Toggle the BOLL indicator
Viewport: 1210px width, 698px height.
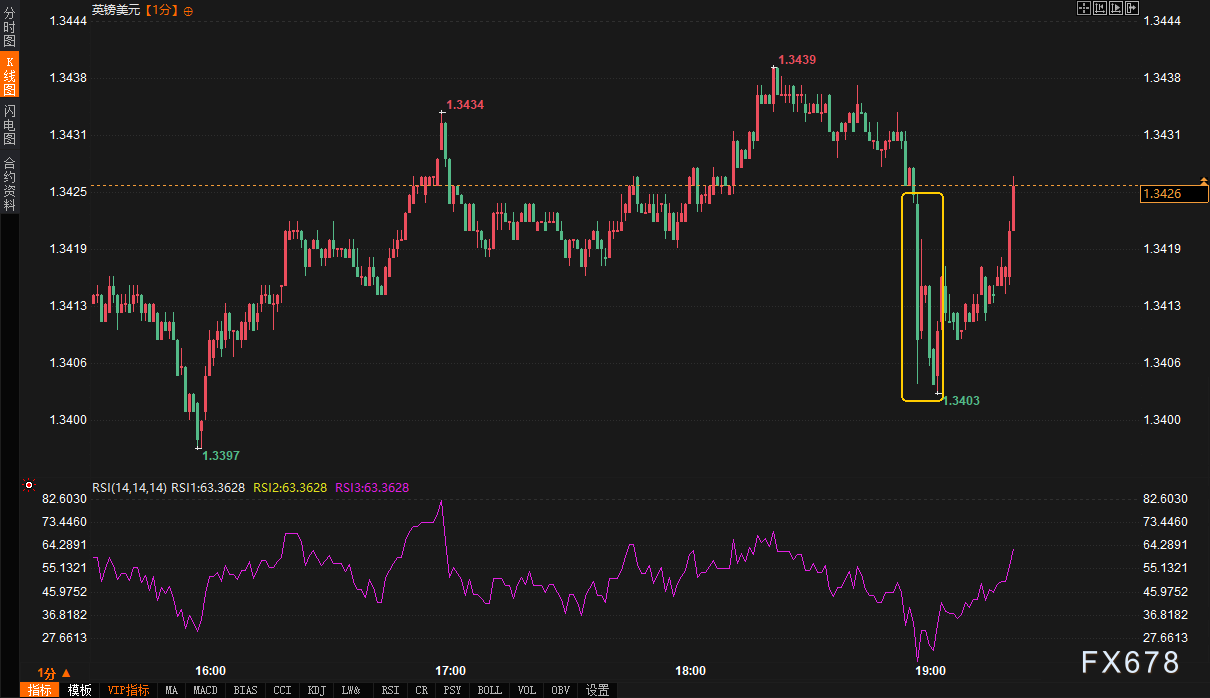point(489,690)
